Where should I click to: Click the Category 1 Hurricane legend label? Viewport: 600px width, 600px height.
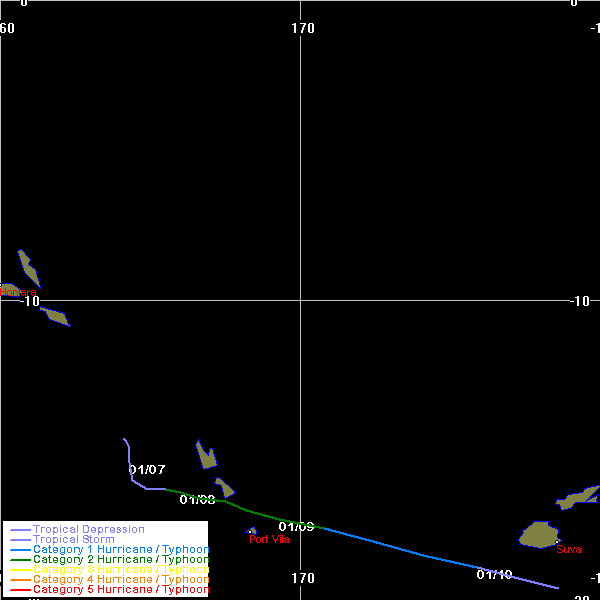(x=120, y=549)
